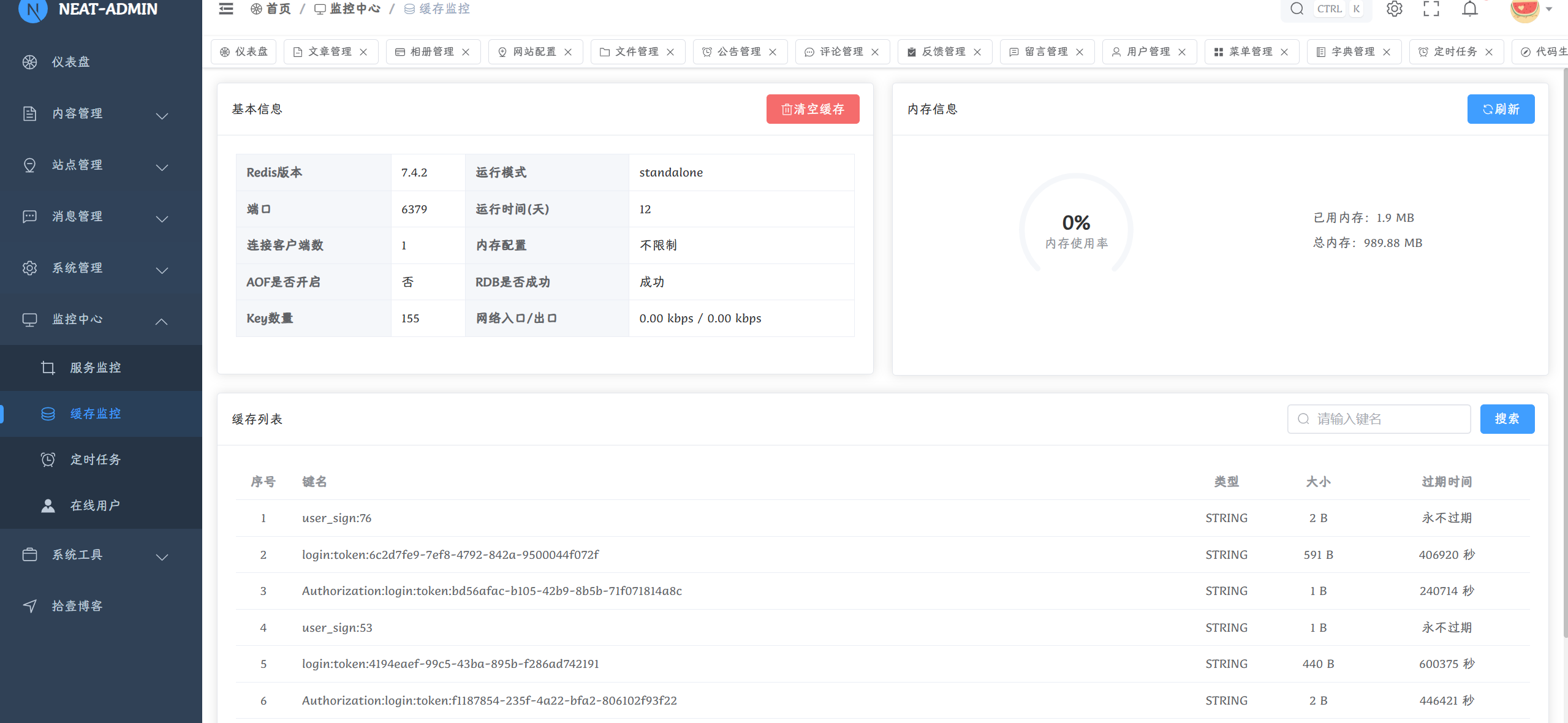Close the 菜单管理 tab
Image resolution: width=1568 pixels, height=723 pixels.
coord(1284,52)
